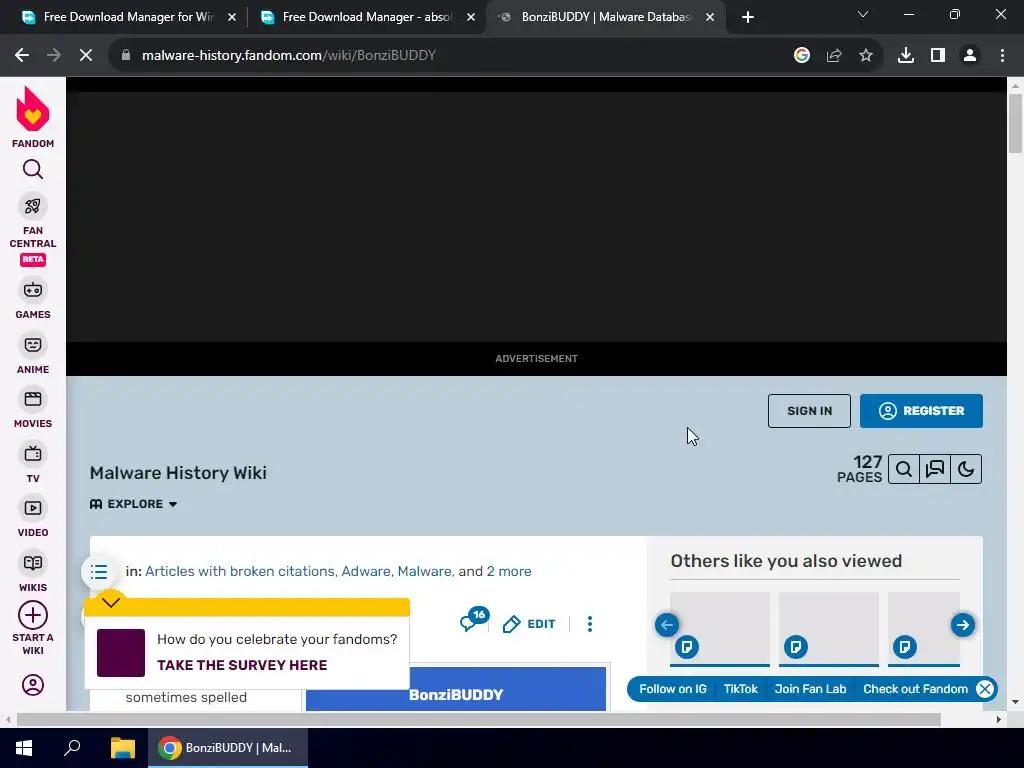Screen dimensions: 1024x768
Task: Open TAKE THE SURVEY HERE link
Action: pyautogui.click(x=242, y=665)
